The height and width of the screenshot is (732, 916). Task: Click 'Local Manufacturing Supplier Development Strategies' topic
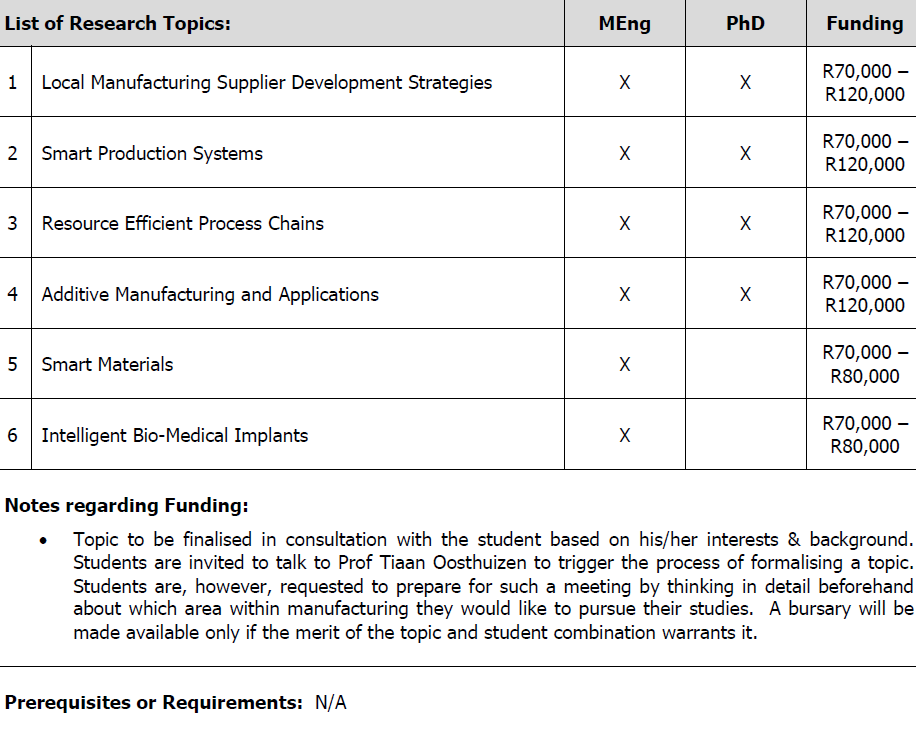point(266,82)
